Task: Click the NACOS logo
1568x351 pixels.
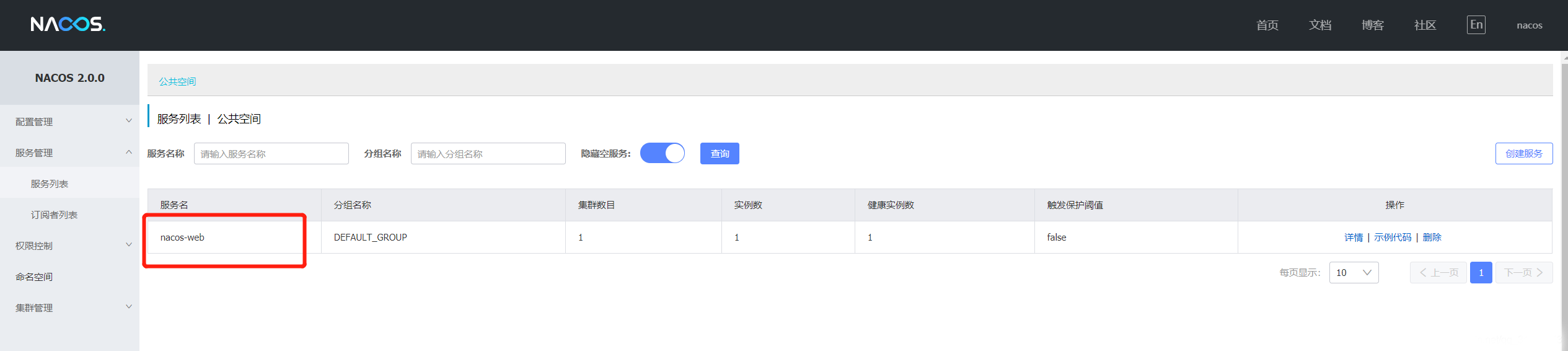Action: [x=68, y=24]
